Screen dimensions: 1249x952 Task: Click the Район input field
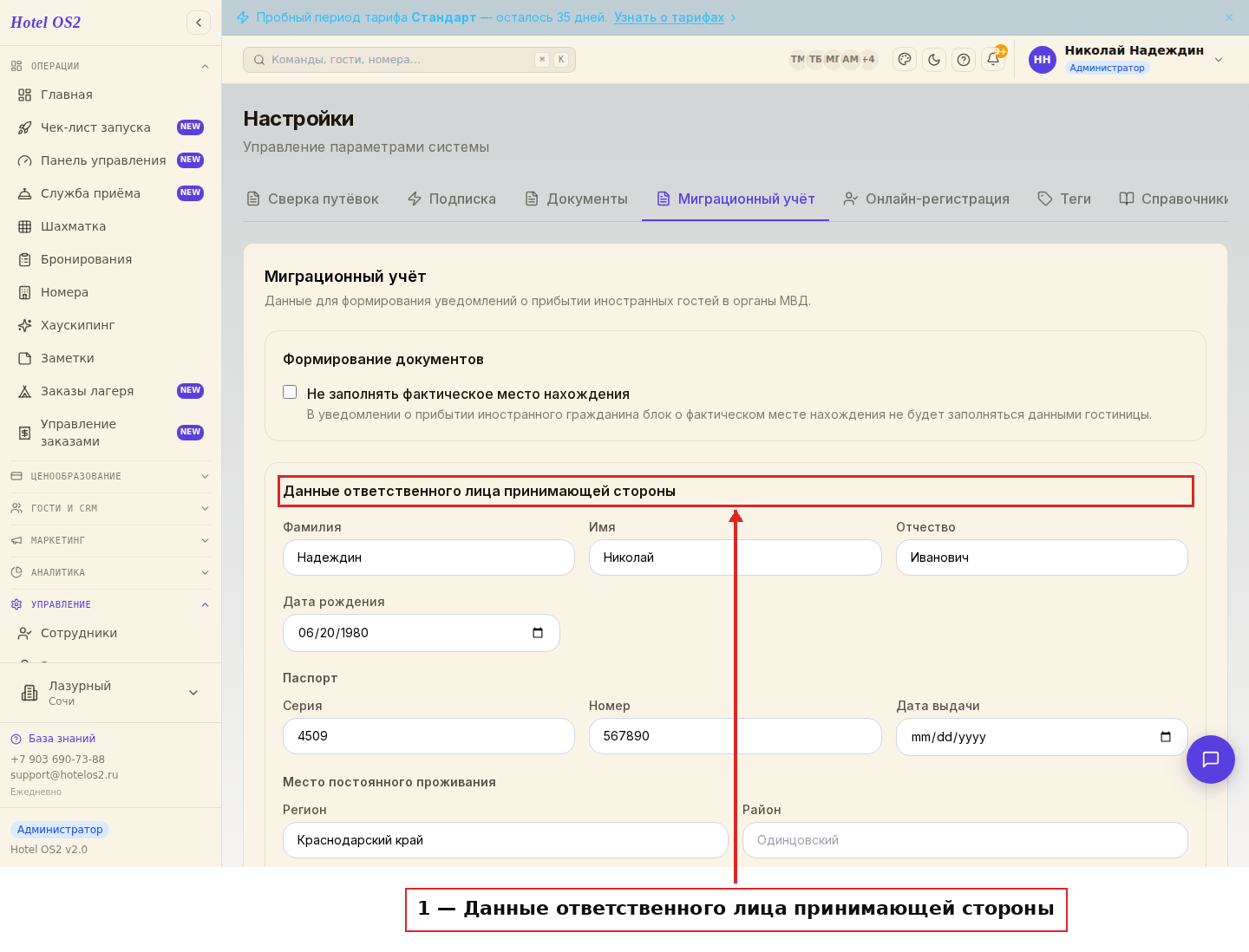(965, 840)
